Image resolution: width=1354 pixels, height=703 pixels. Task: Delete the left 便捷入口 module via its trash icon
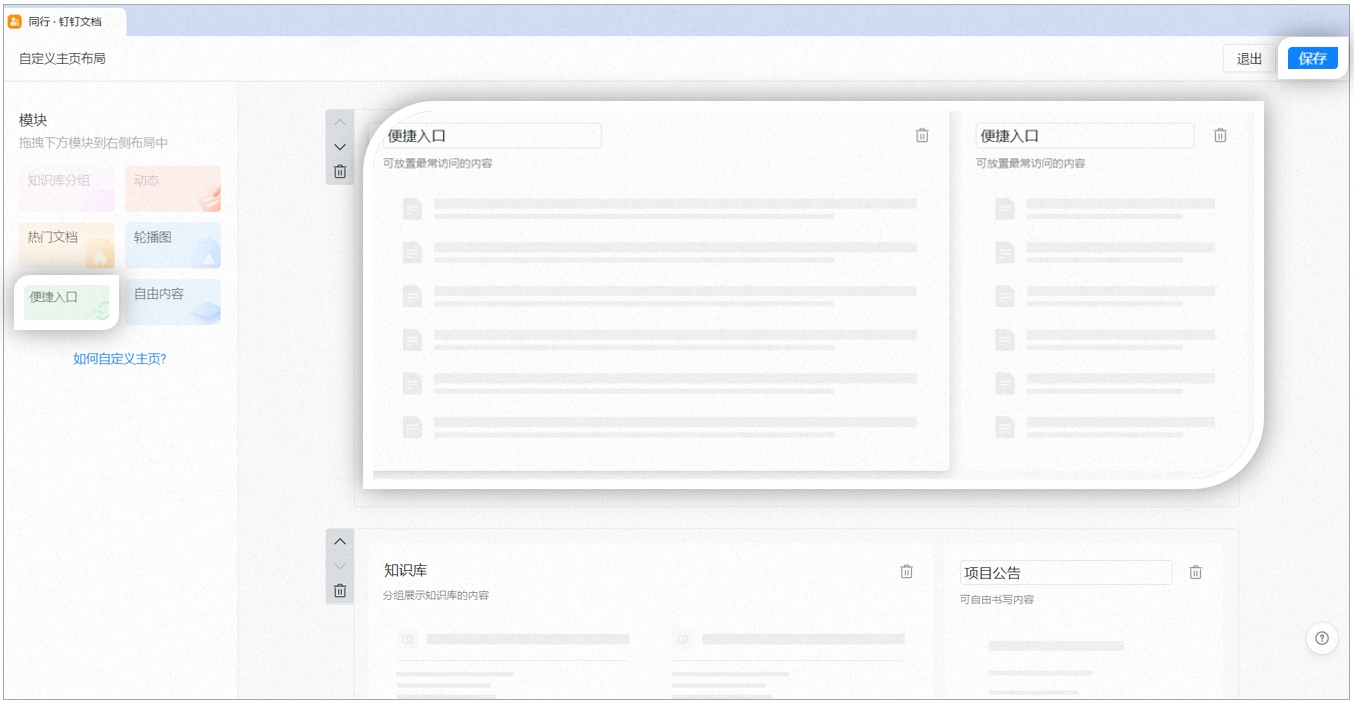click(x=922, y=135)
